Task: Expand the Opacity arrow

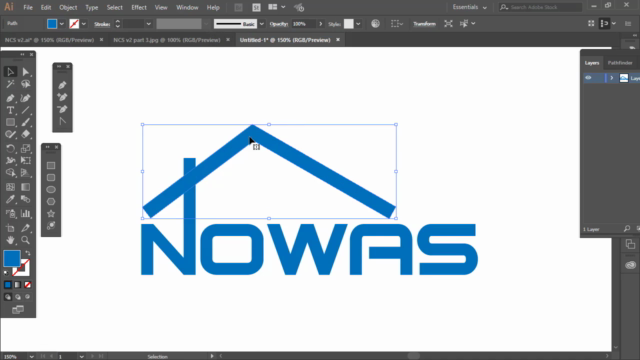Action: pos(320,24)
